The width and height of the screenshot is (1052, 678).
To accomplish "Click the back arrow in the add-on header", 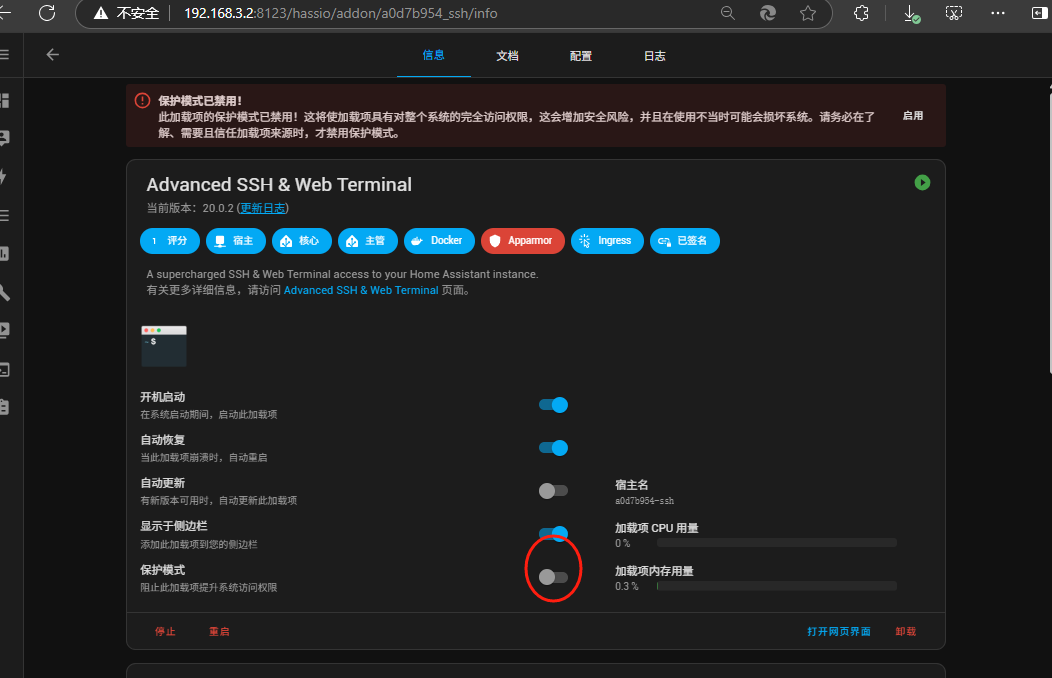I will [x=53, y=55].
